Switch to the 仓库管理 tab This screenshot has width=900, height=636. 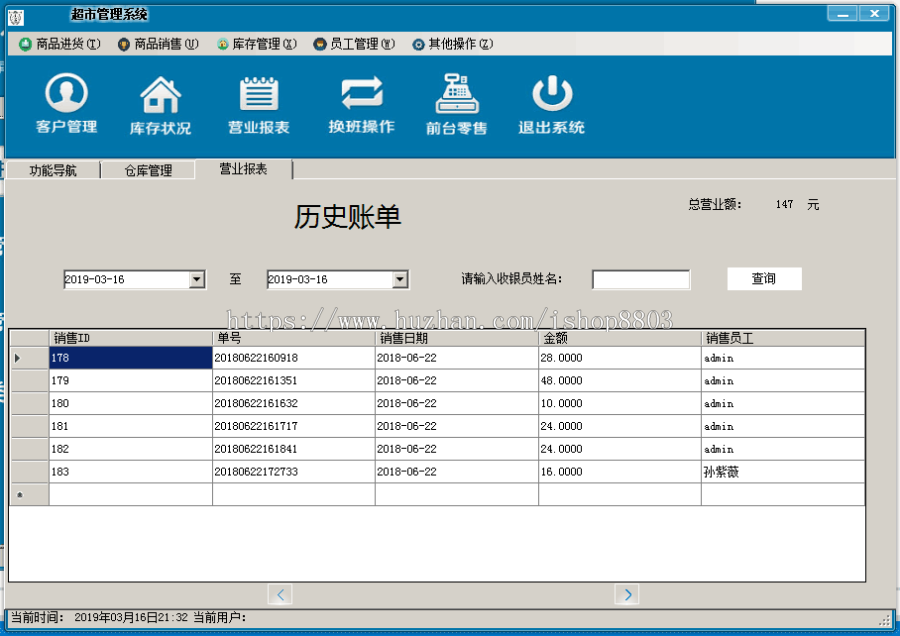147,169
